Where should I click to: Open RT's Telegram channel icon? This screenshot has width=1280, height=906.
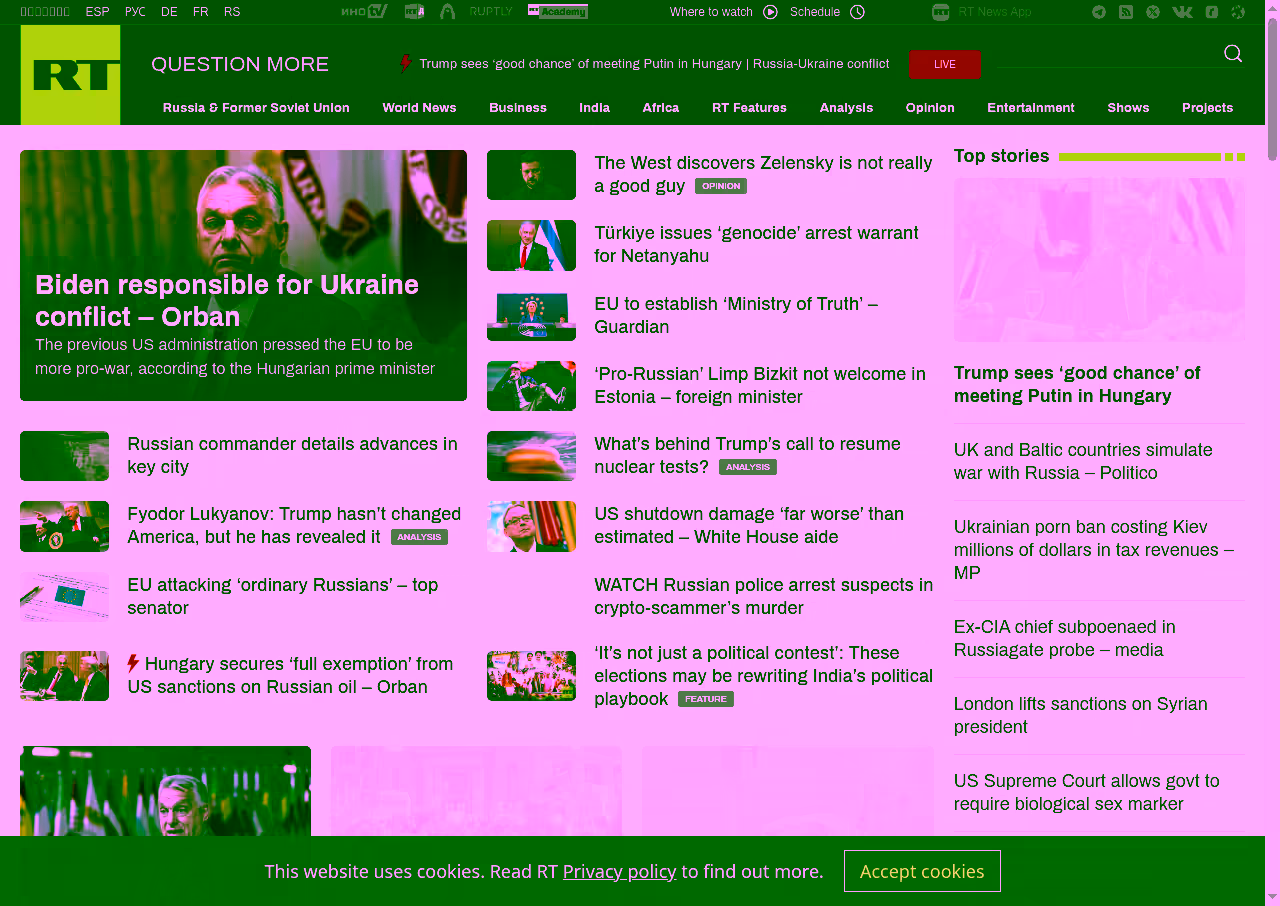point(1099,12)
